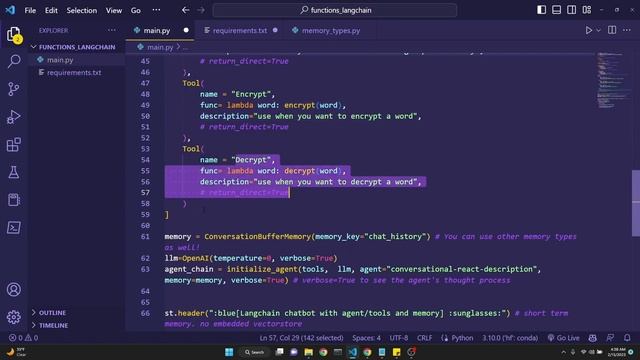Screen dimensions: 640x360
Task: Open notifications bell in status bar
Action: (x=627, y=338)
